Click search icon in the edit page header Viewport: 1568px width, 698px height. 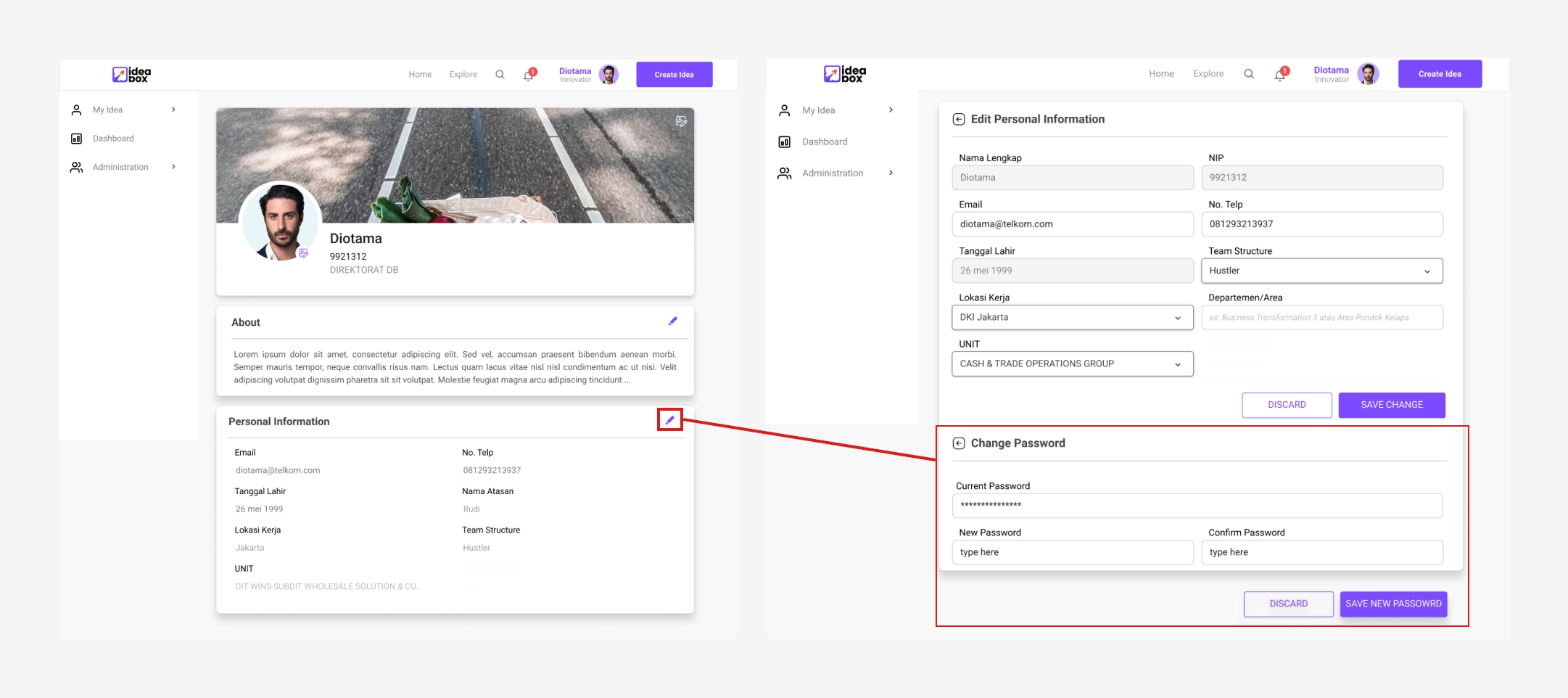[1248, 74]
